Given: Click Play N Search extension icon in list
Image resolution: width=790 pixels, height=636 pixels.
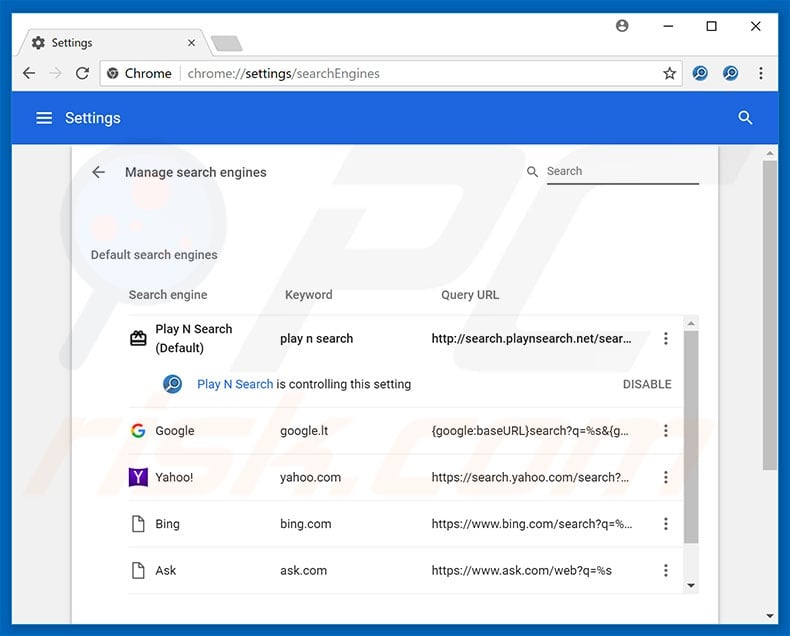Looking at the screenshot, I should 172,384.
